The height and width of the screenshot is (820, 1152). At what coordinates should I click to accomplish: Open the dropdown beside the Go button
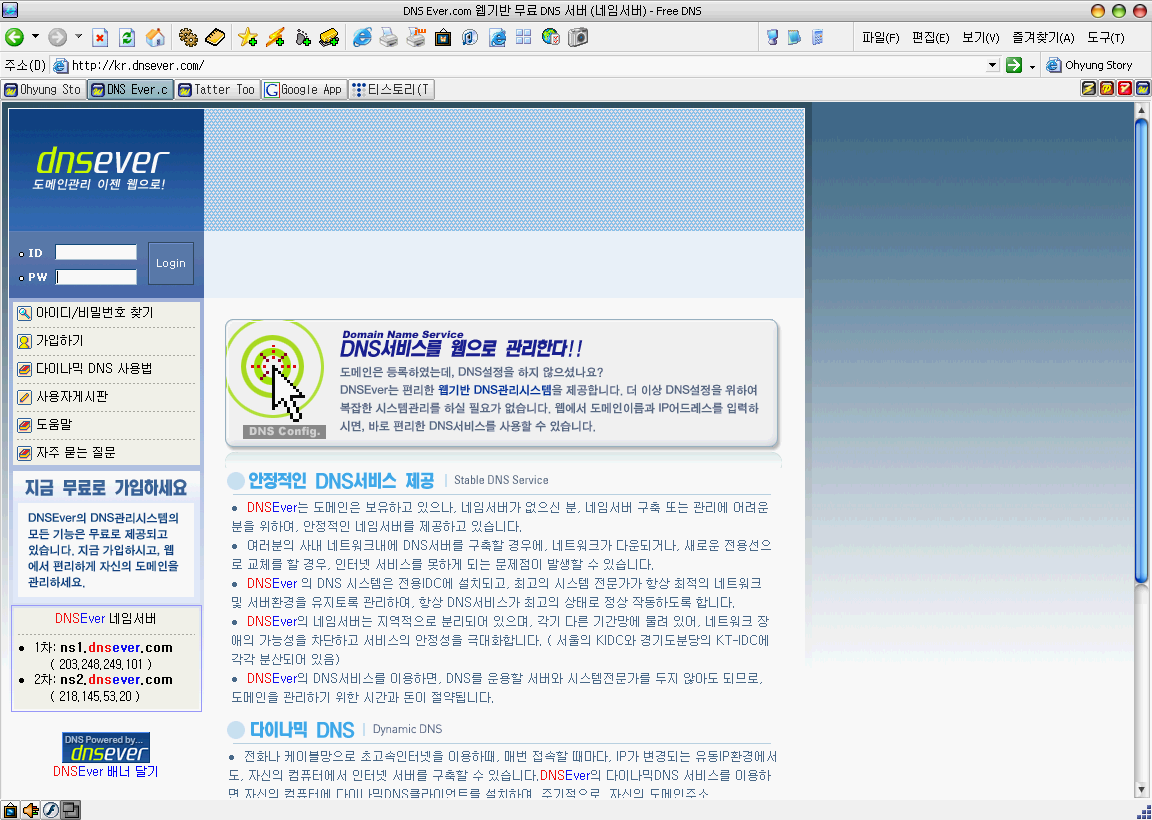1032,66
